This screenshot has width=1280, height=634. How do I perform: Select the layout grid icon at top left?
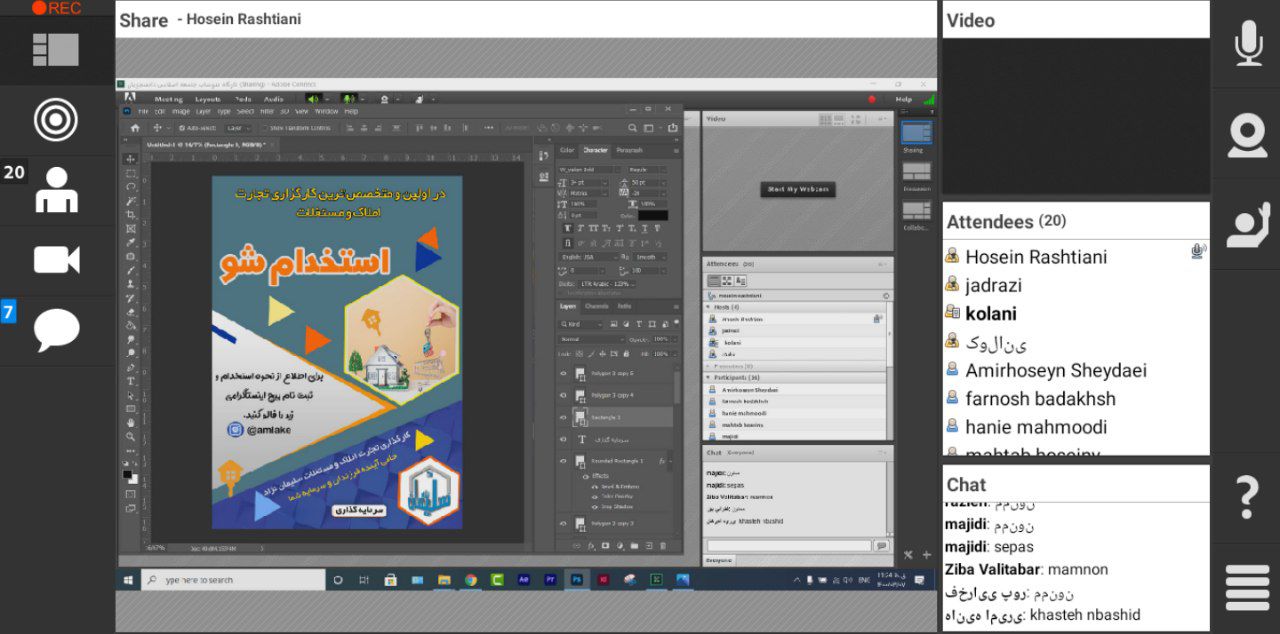click(55, 49)
